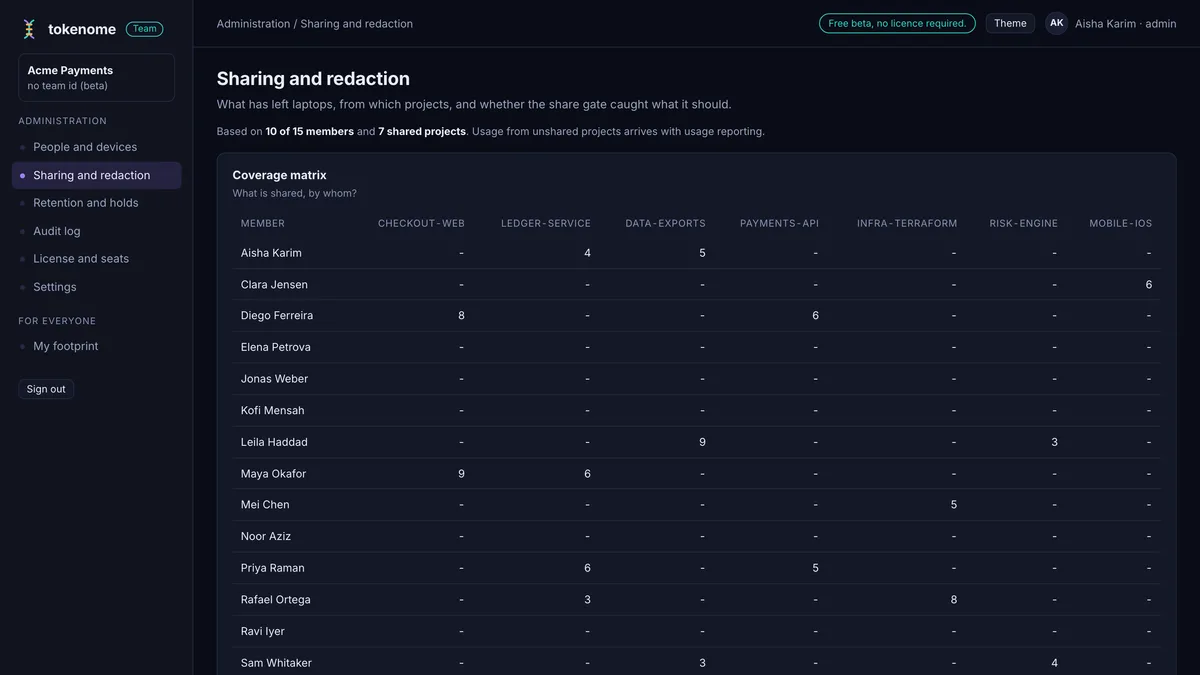Screen dimensions: 1200x675
Task: Click Priya Raman's payments-api value 5
Action: pyautogui.click(x=815, y=568)
